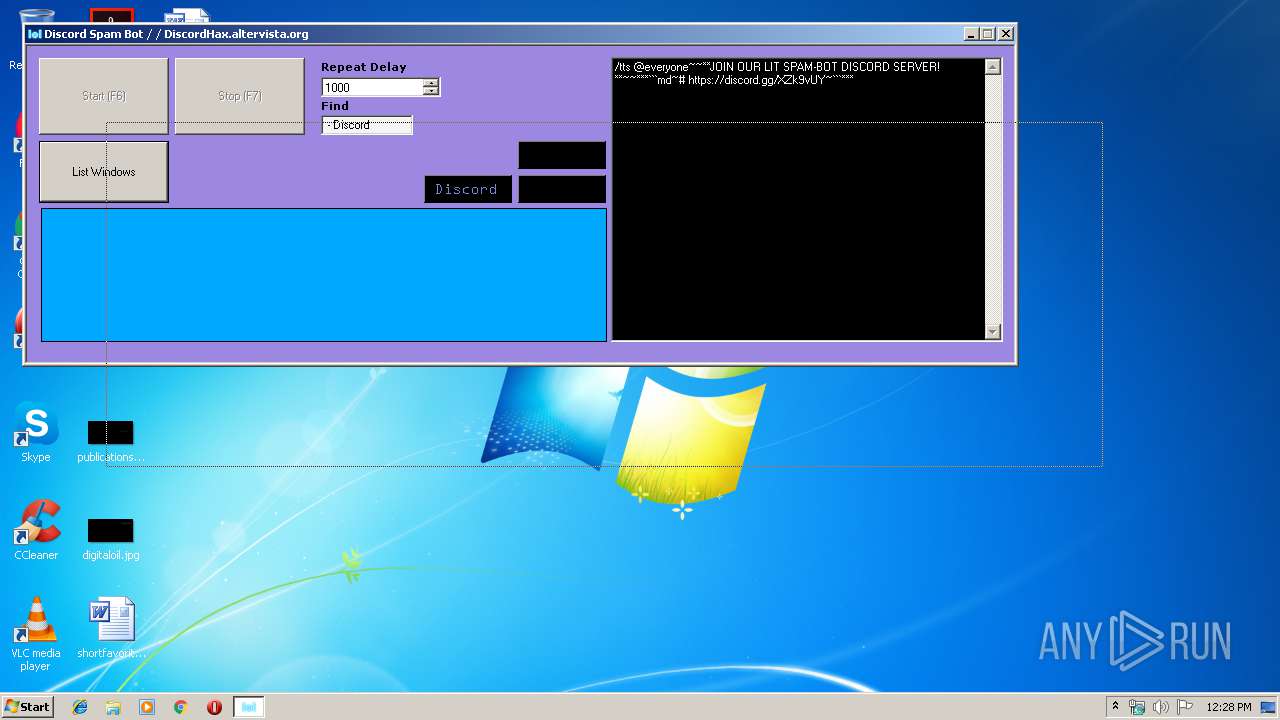Click the Show Desktop button

1270,707
